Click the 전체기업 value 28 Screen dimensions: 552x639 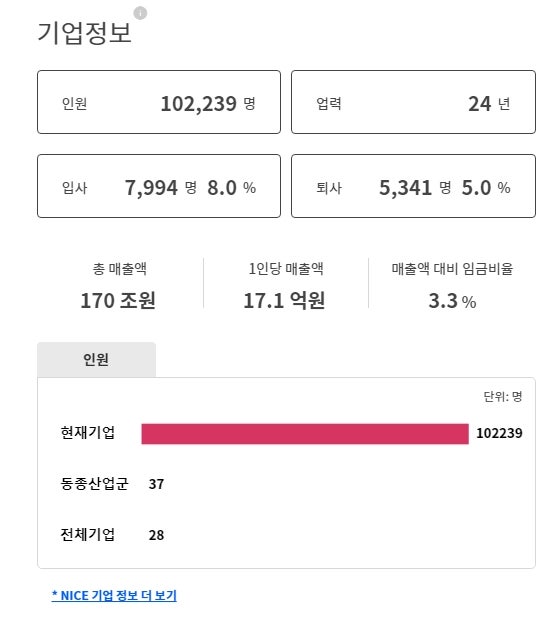point(156,535)
